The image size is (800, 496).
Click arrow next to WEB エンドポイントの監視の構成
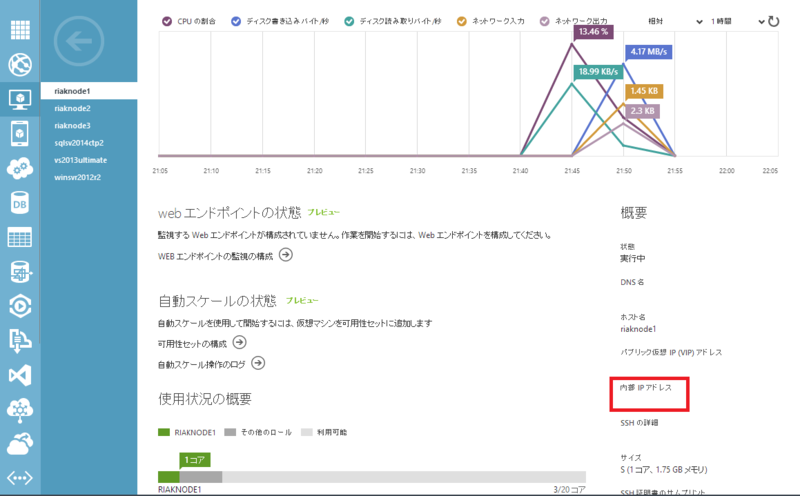[286, 255]
